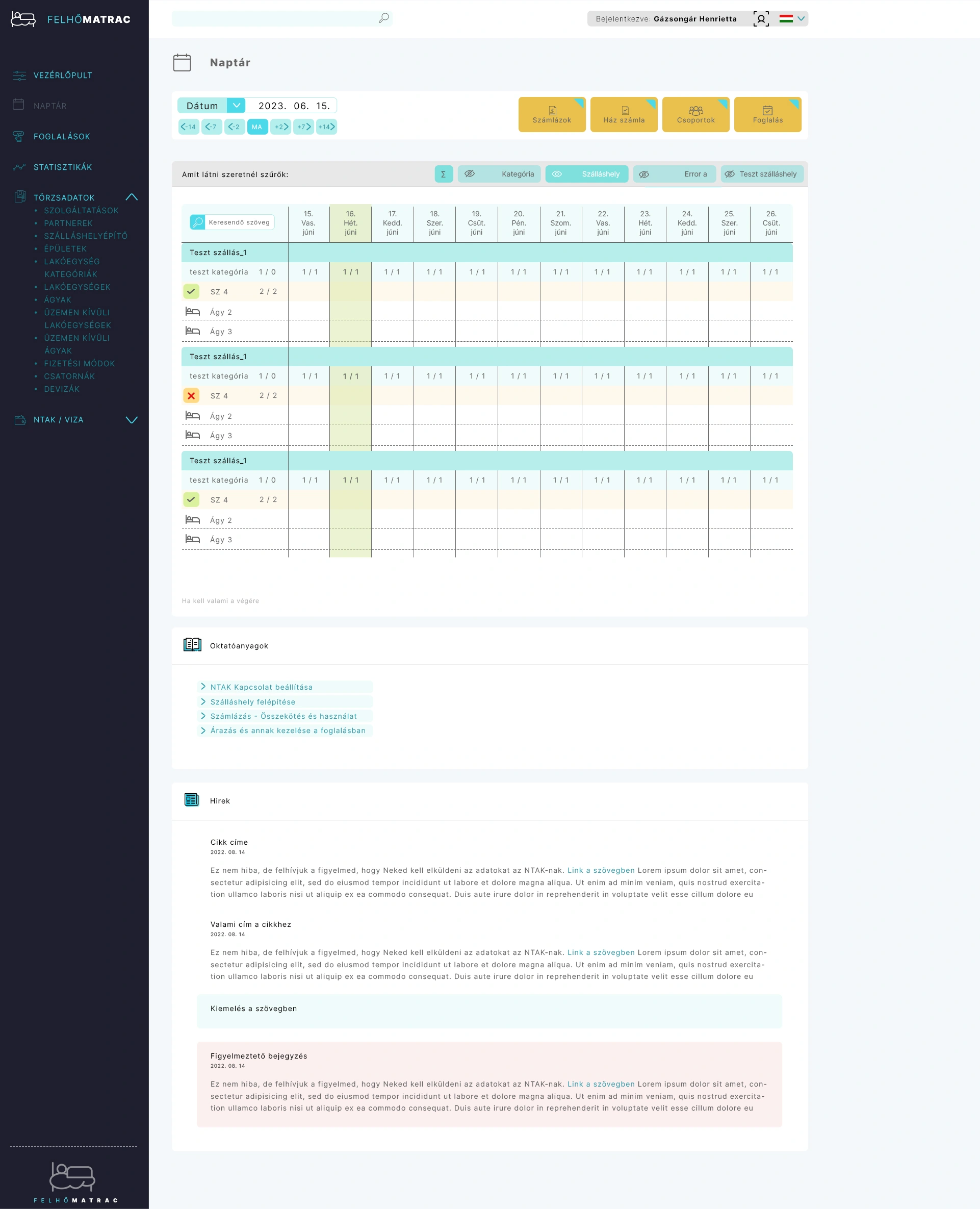980x1209 pixels.
Task: Toggle Teszt szálláshely visibility filter
Action: 762,174
